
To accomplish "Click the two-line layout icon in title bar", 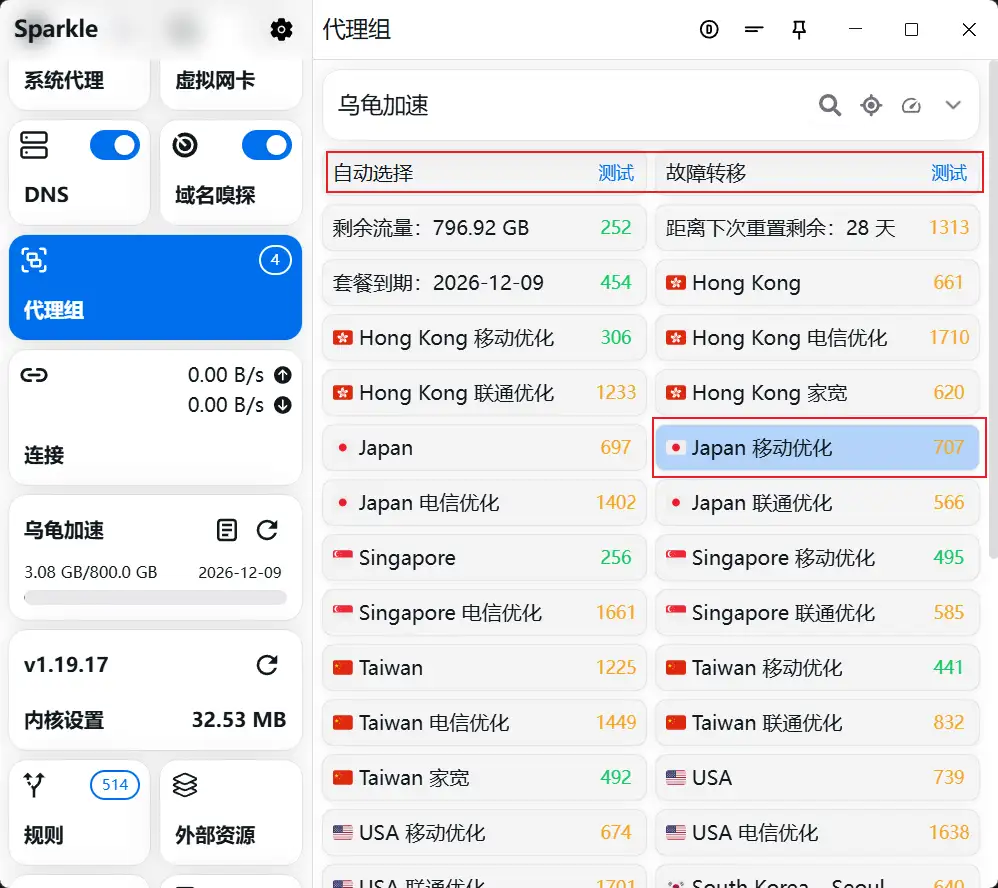I will [754, 30].
